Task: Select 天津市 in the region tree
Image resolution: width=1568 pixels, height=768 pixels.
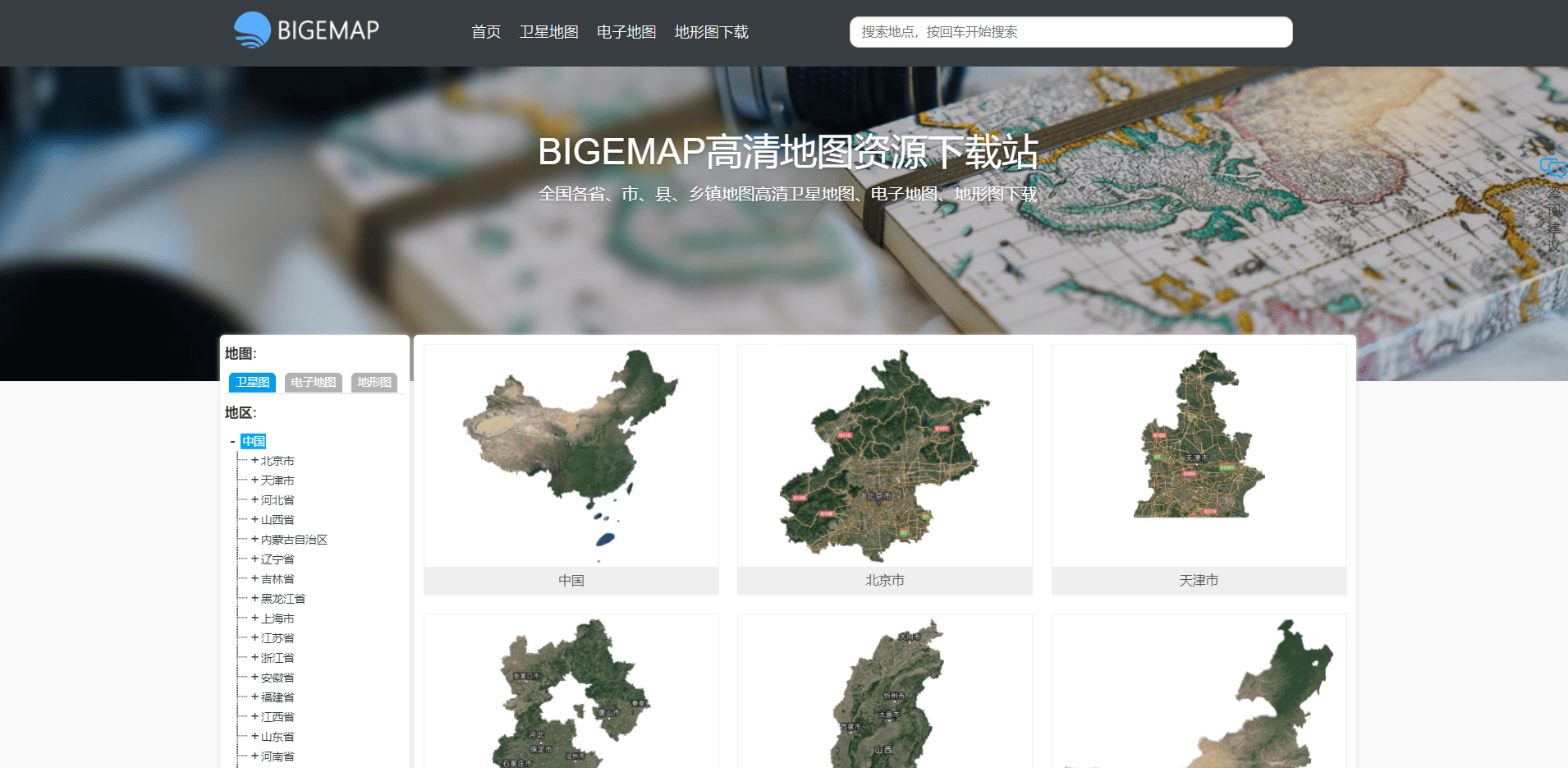Action: pos(277,481)
